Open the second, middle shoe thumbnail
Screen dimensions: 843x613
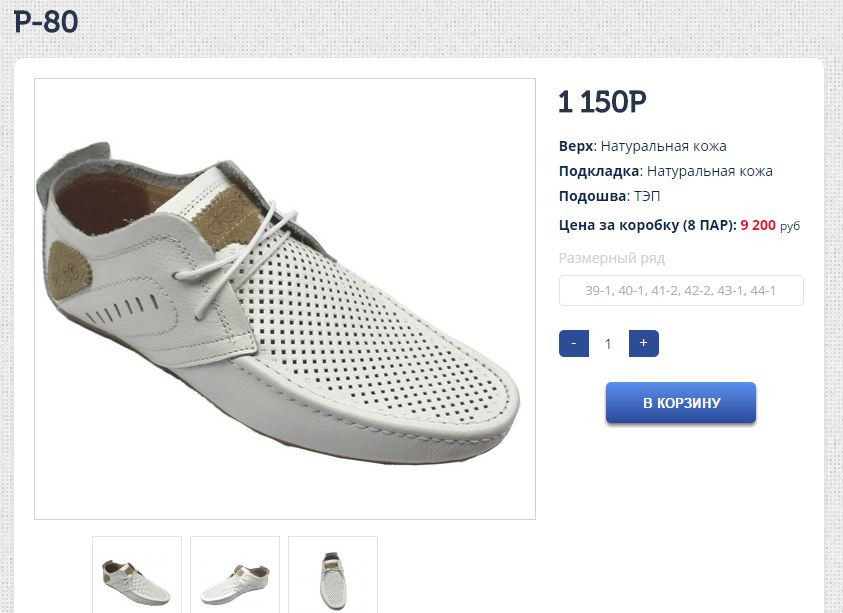(x=235, y=576)
